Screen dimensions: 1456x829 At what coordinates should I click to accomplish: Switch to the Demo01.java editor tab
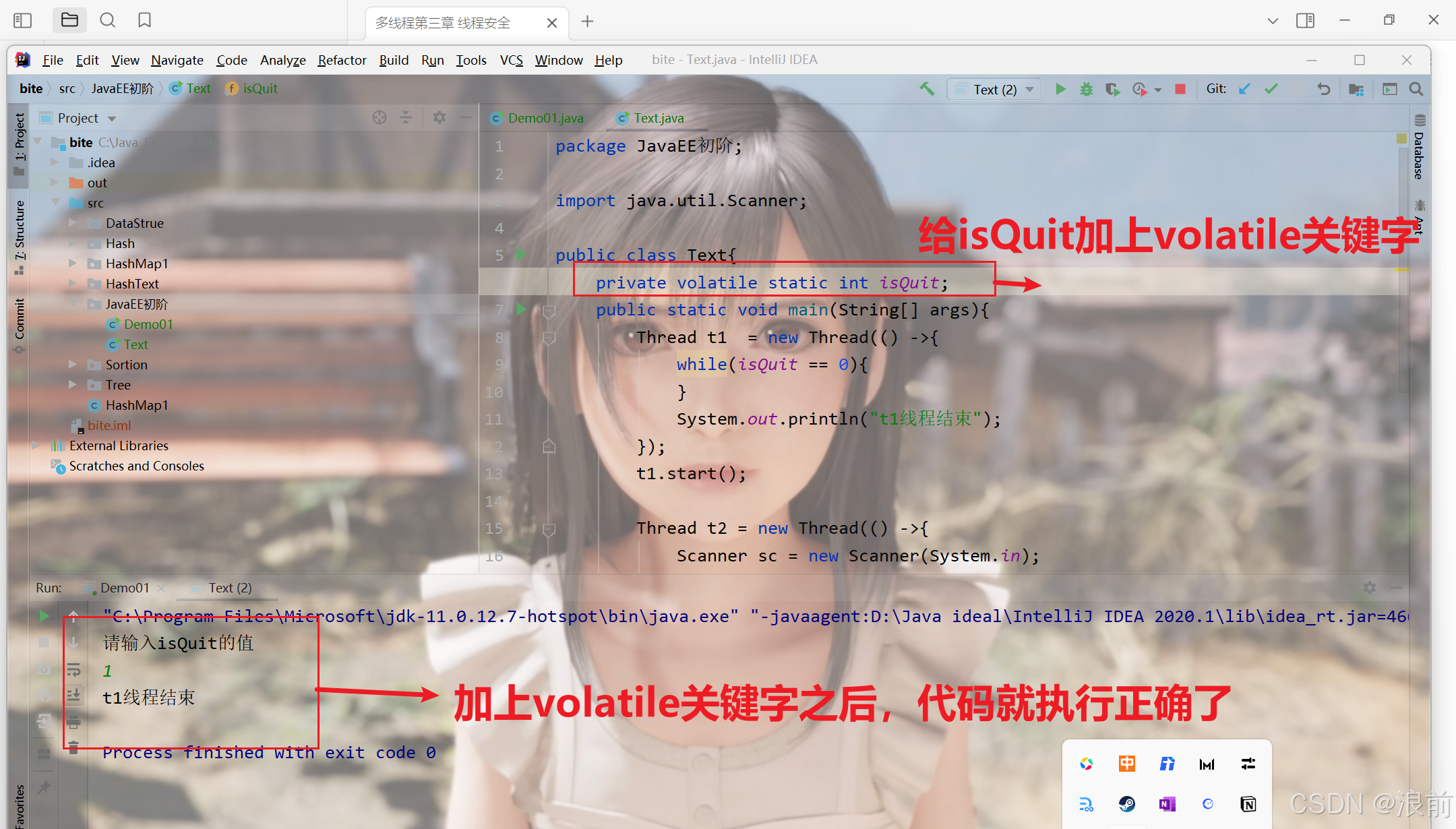click(x=546, y=118)
